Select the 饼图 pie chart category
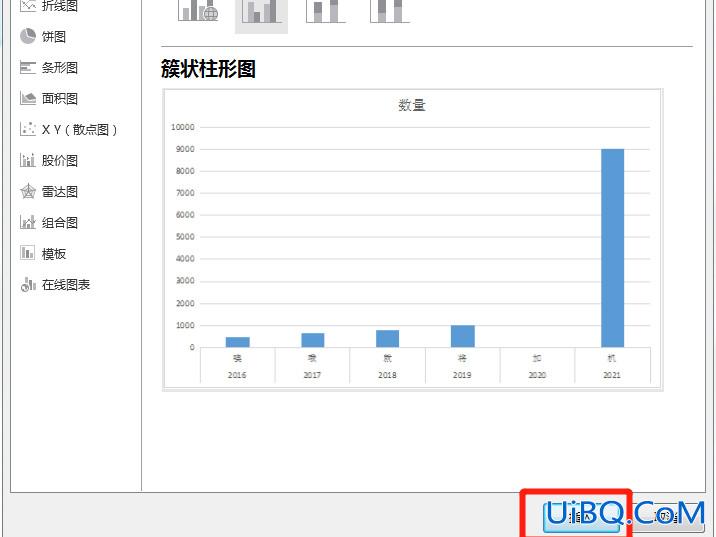 click(43, 37)
